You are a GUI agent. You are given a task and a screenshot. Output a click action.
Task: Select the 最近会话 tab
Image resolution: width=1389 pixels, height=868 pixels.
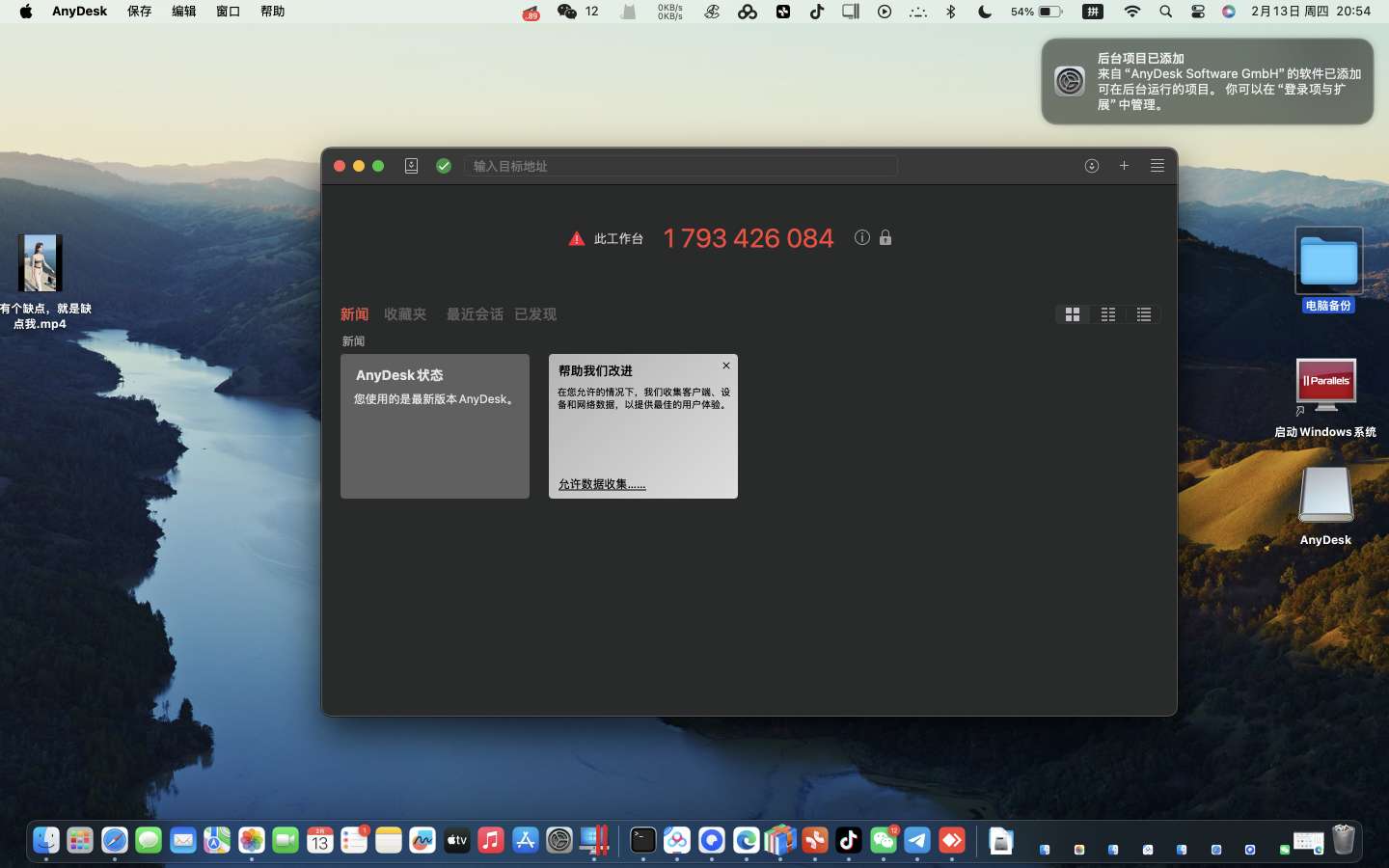pyautogui.click(x=475, y=314)
